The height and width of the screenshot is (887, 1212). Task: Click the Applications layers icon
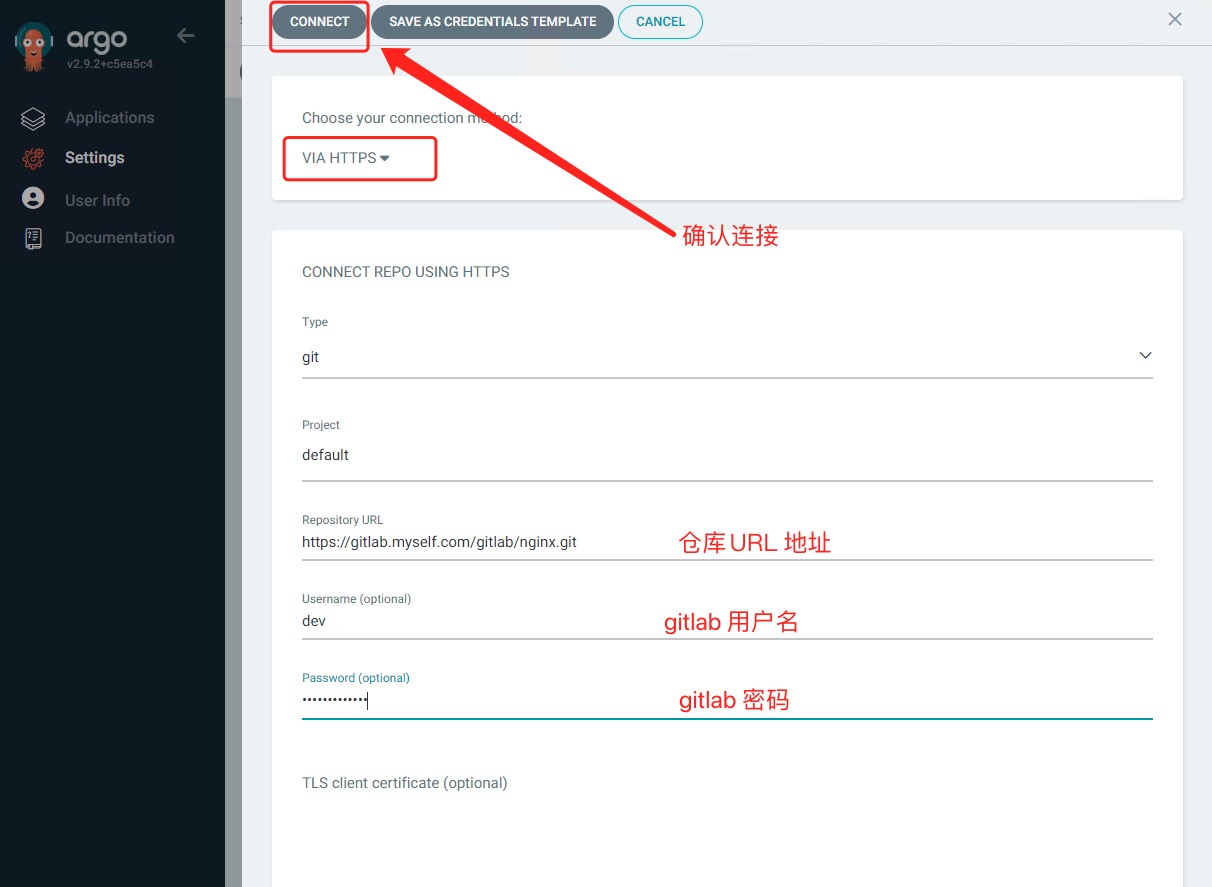pos(33,119)
